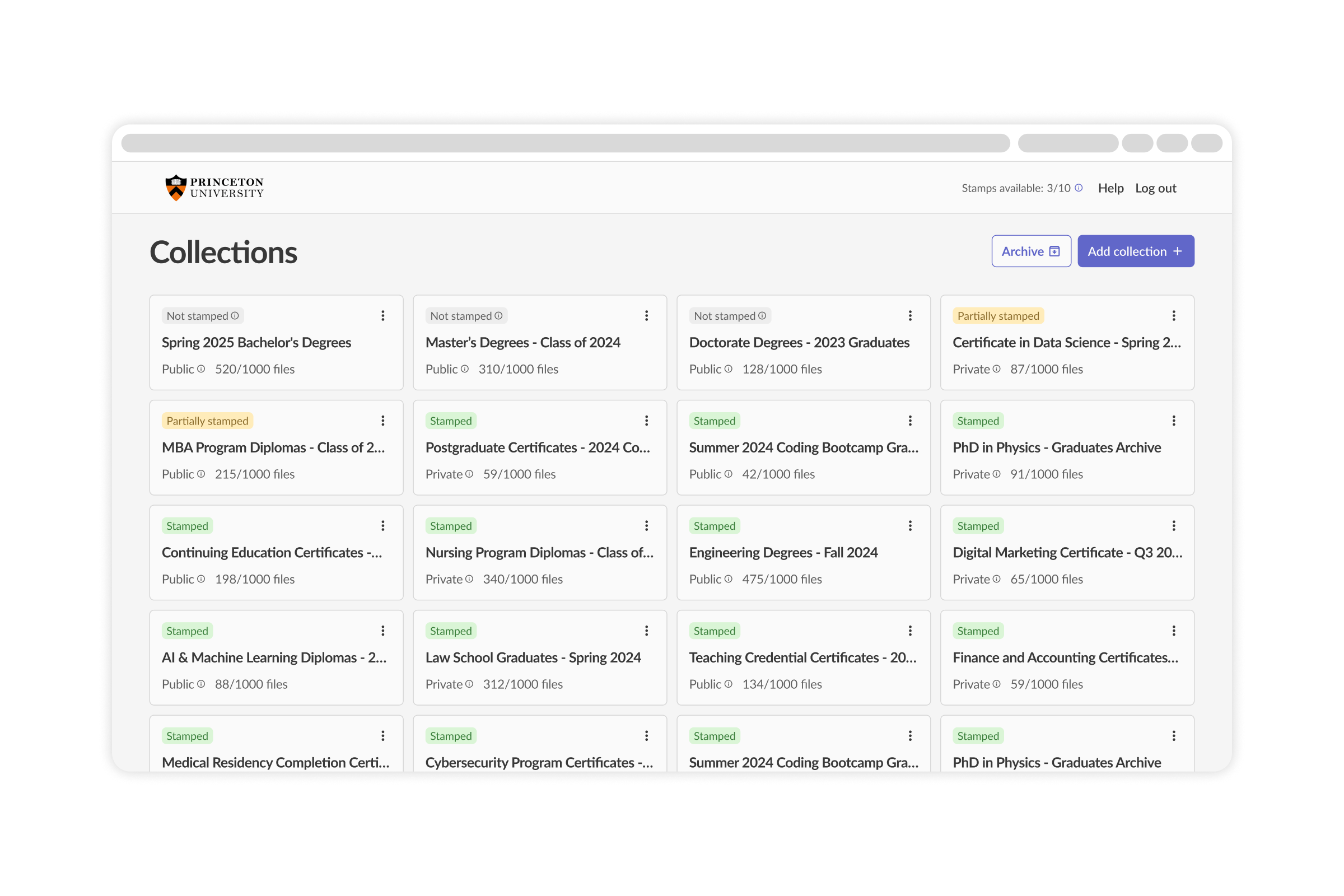Click the Partially stamped badge on MBA Program Diplomas
Screen dimensions: 1344x896
pyautogui.click(x=207, y=421)
